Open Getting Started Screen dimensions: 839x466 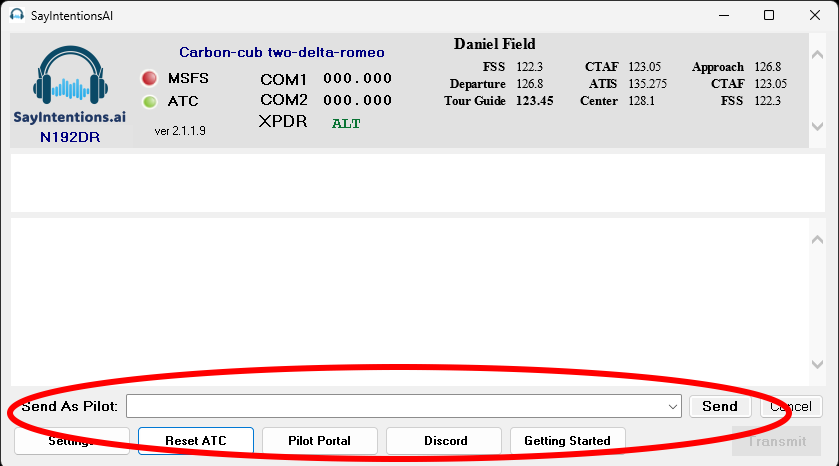pyautogui.click(x=567, y=441)
